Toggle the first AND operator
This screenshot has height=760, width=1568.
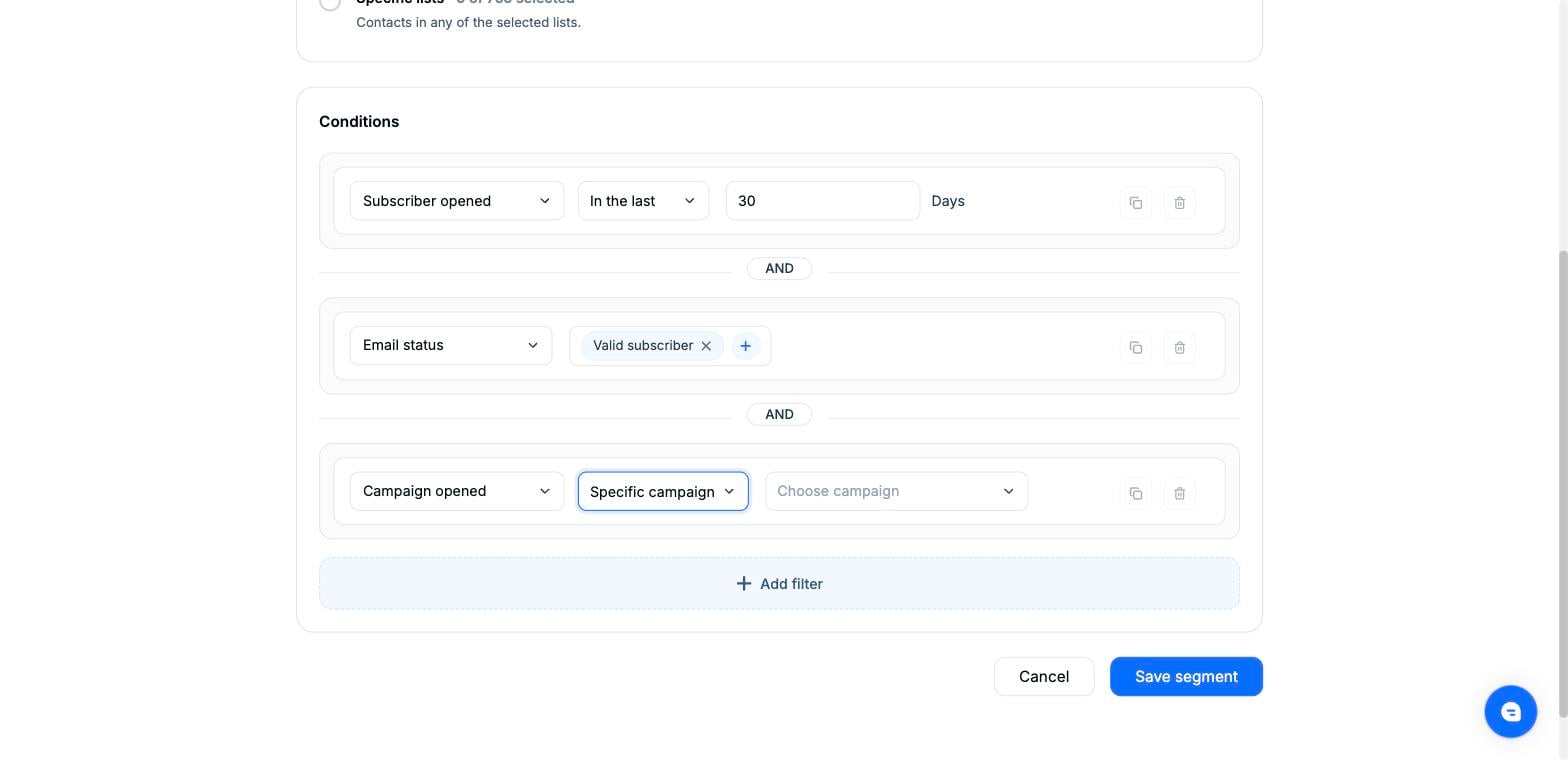point(779,269)
